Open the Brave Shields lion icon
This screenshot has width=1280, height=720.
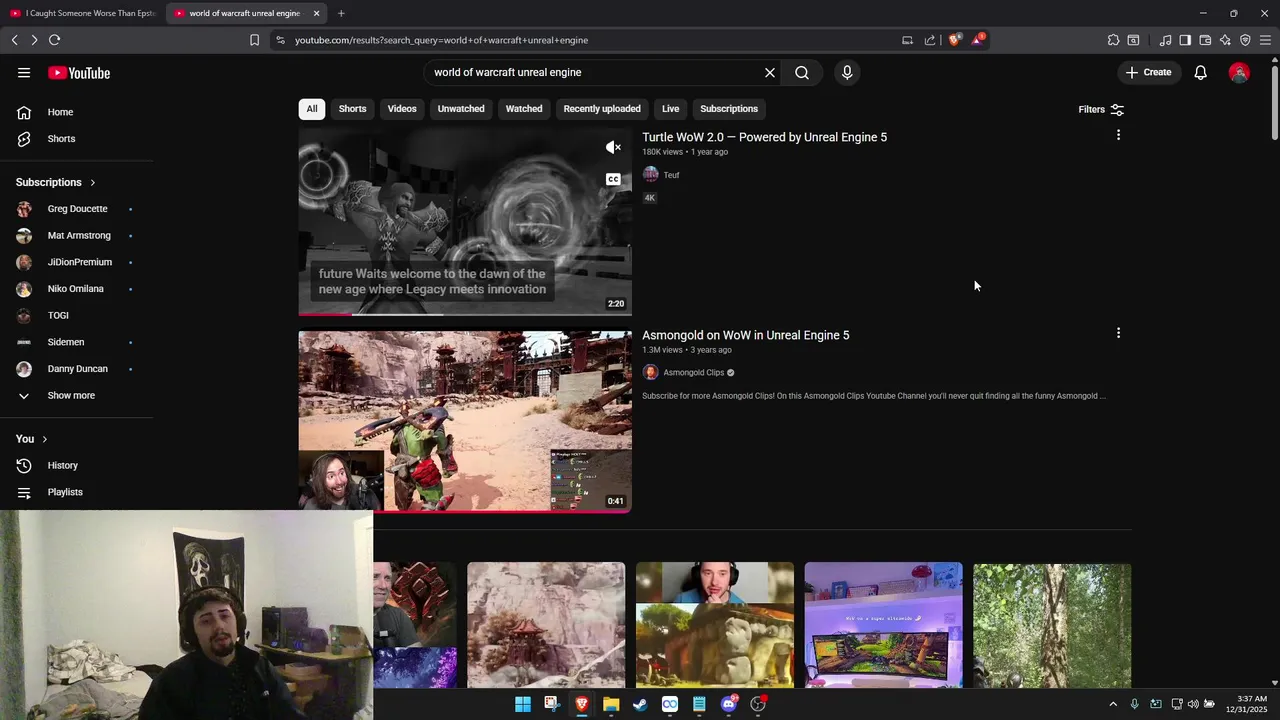pos(954,40)
